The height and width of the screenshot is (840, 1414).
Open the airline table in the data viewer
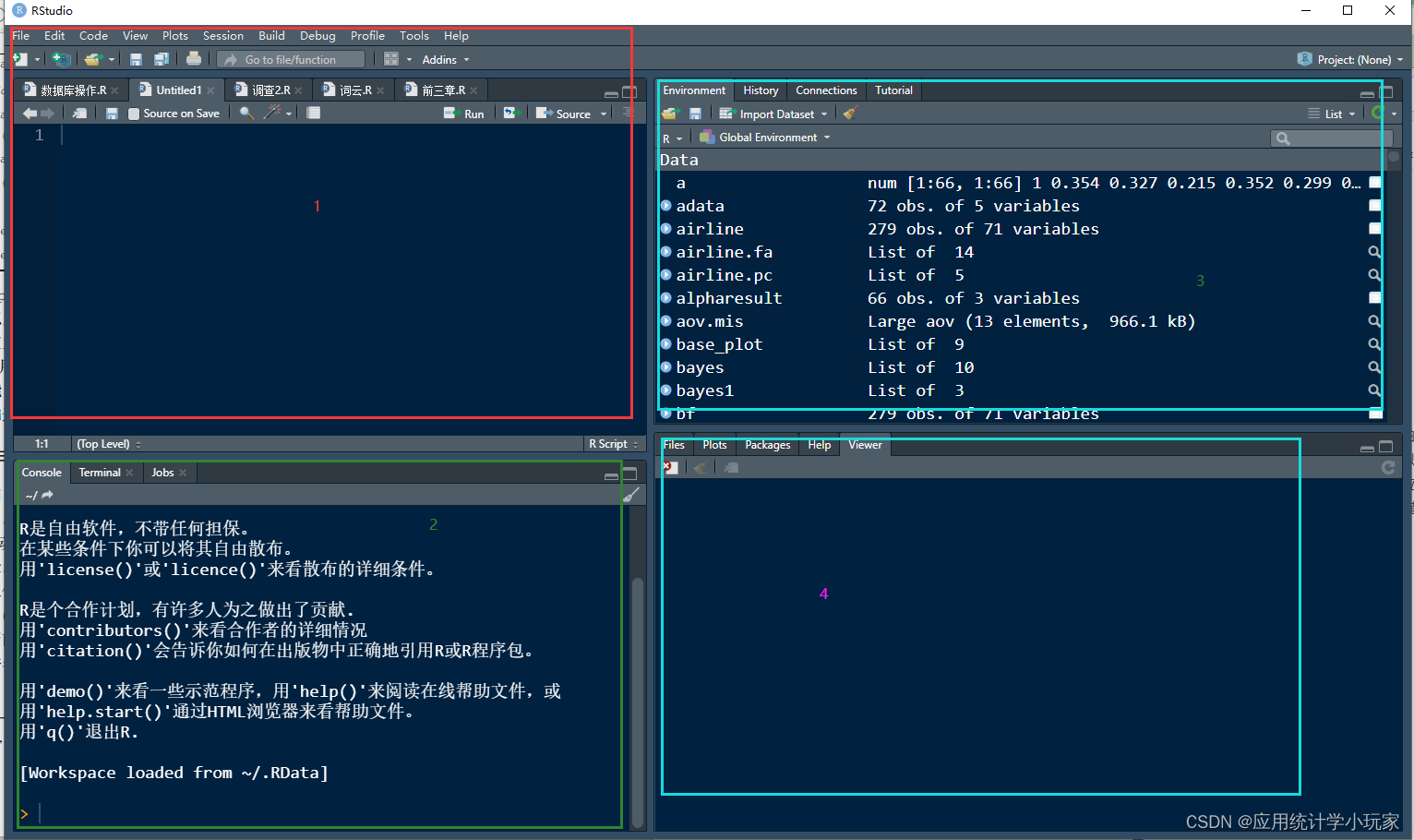pos(1374,228)
